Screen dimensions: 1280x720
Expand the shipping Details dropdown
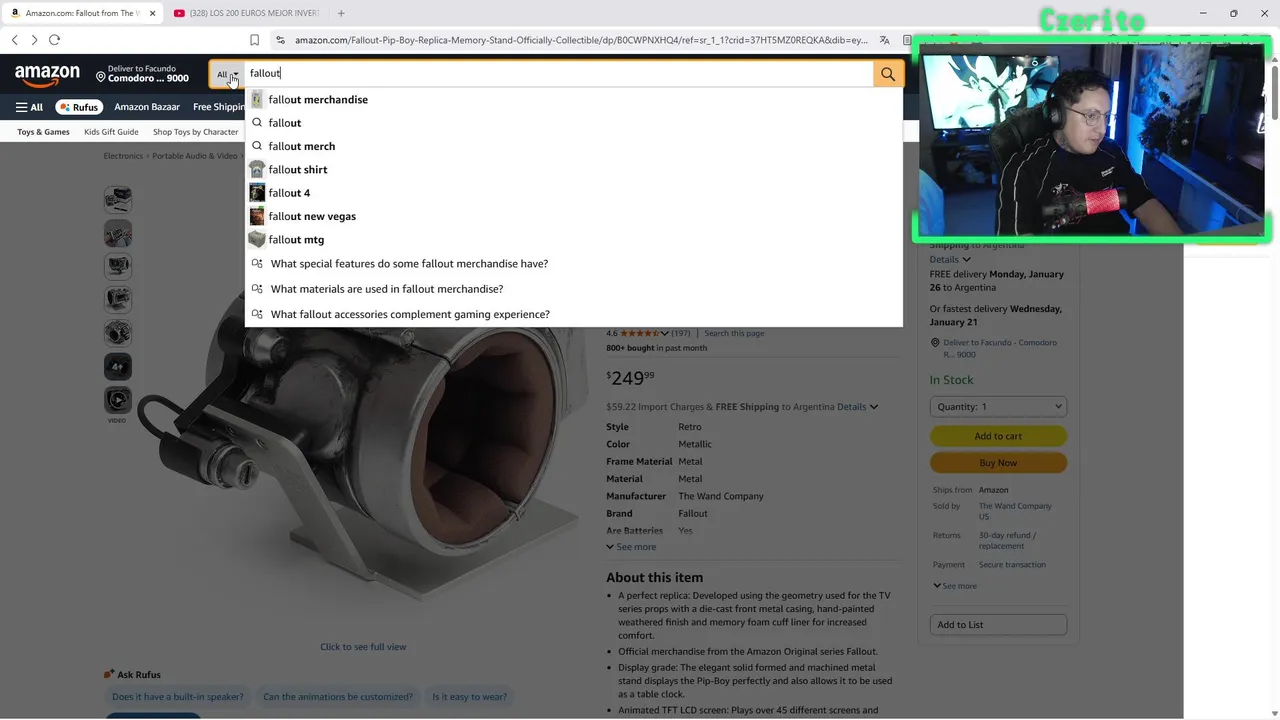coord(950,259)
